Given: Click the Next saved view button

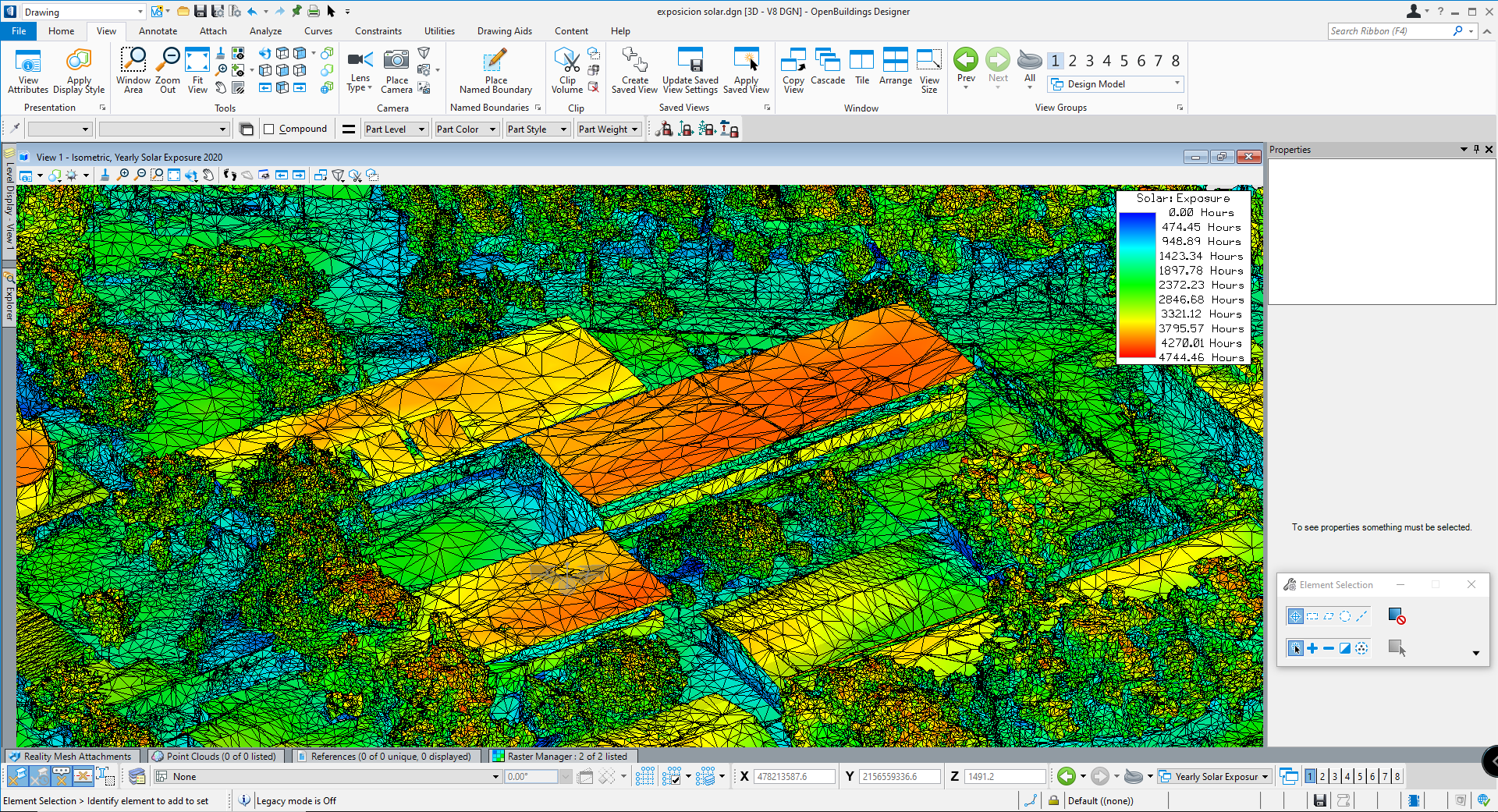Looking at the screenshot, I should pyautogui.click(x=998, y=69).
